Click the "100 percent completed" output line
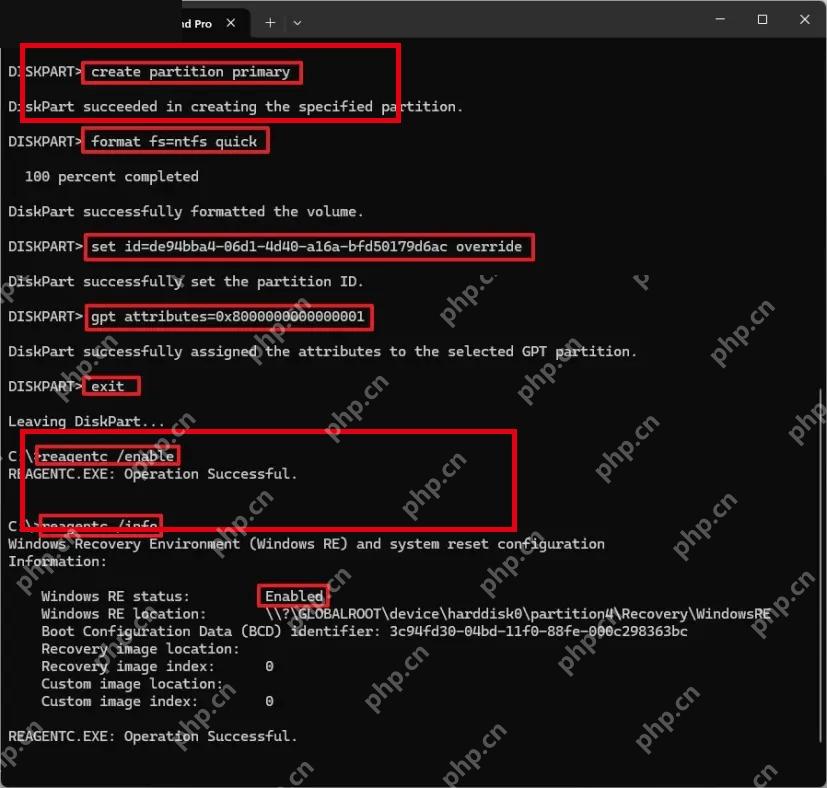This screenshot has width=827, height=788. tap(112, 177)
